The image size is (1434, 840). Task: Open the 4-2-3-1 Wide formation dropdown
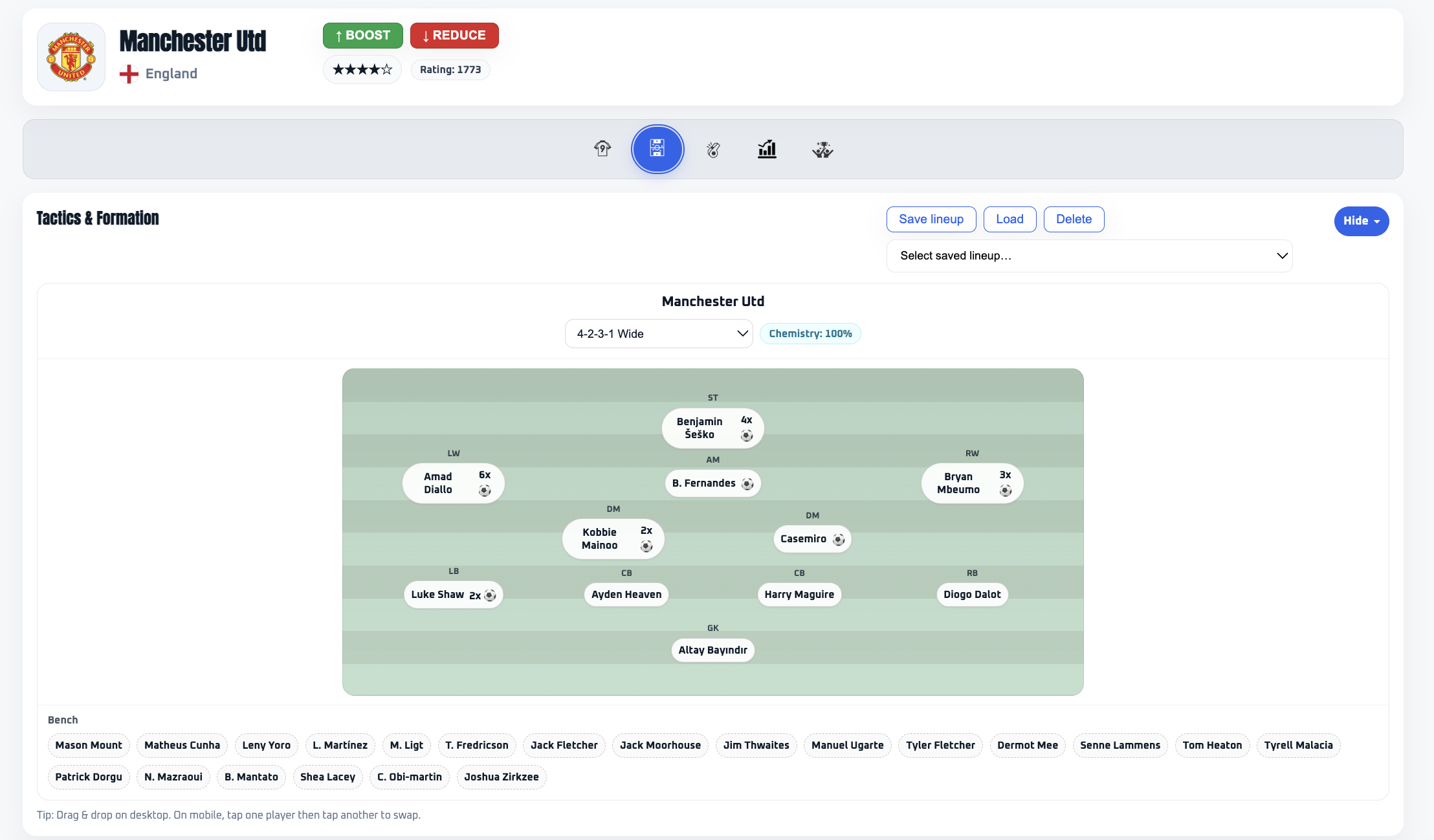point(659,334)
